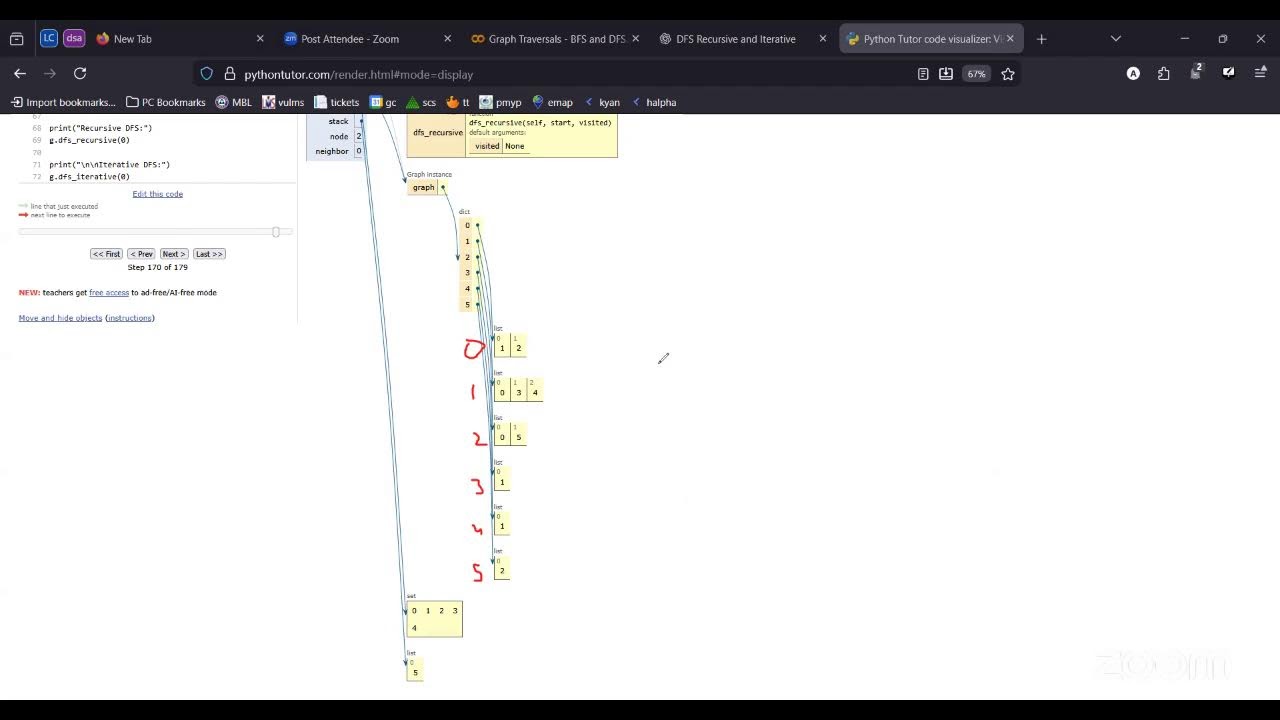Viewport: 1280px width, 720px height.
Task: Click the Step 170 of 179 text
Action: 158,267
